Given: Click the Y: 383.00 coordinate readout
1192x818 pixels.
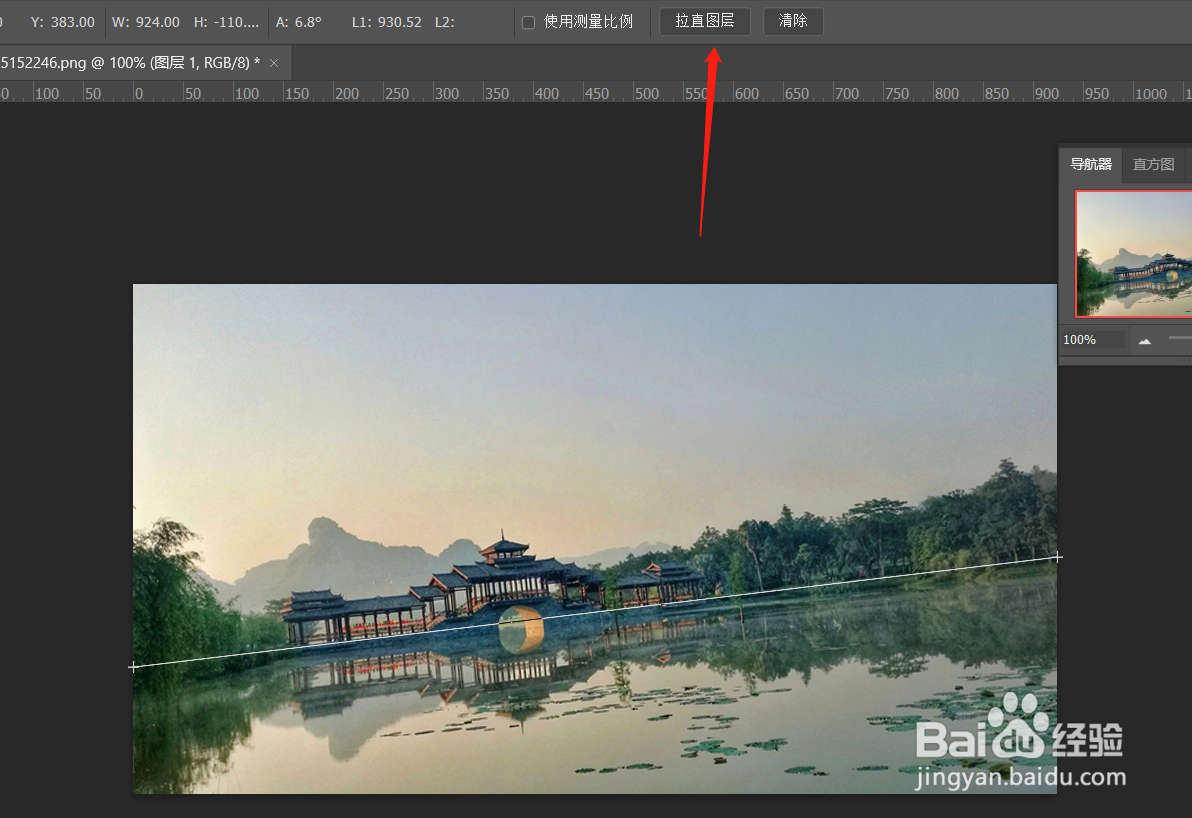Looking at the screenshot, I should pyautogui.click(x=62, y=22).
